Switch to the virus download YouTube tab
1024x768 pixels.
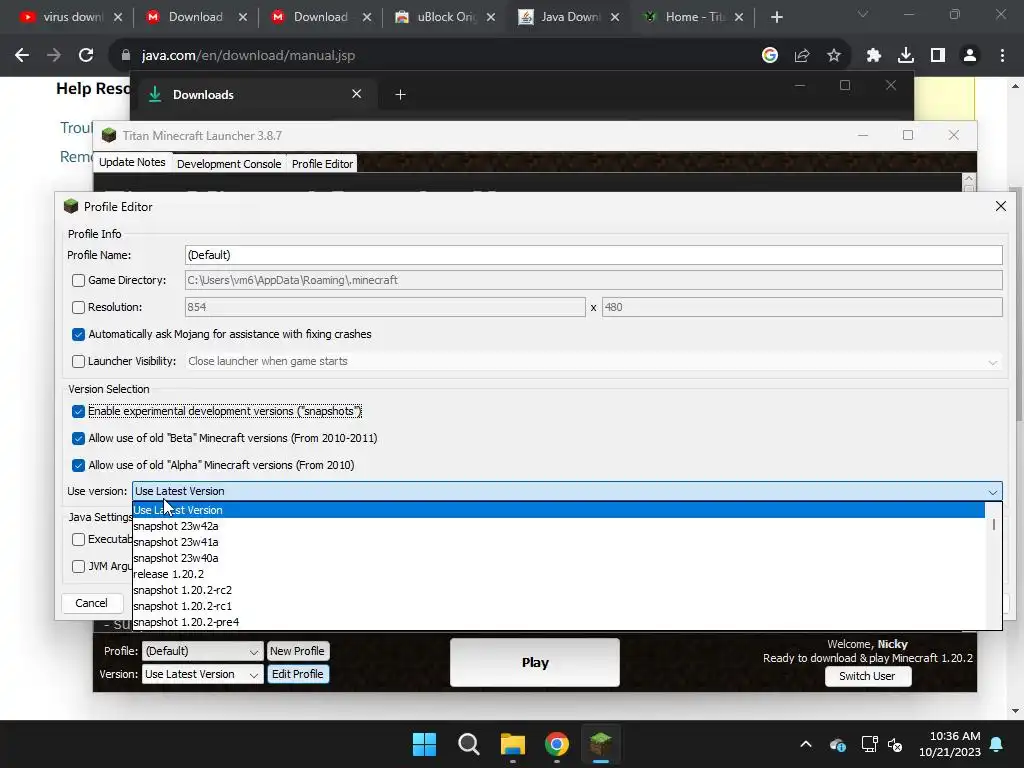(72, 17)
